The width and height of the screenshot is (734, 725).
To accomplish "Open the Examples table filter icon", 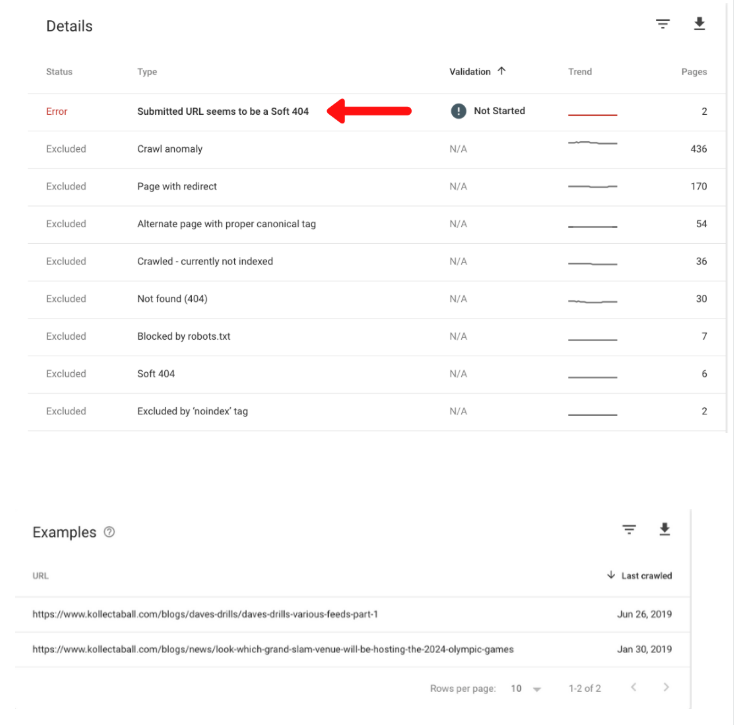I will 629,529.
